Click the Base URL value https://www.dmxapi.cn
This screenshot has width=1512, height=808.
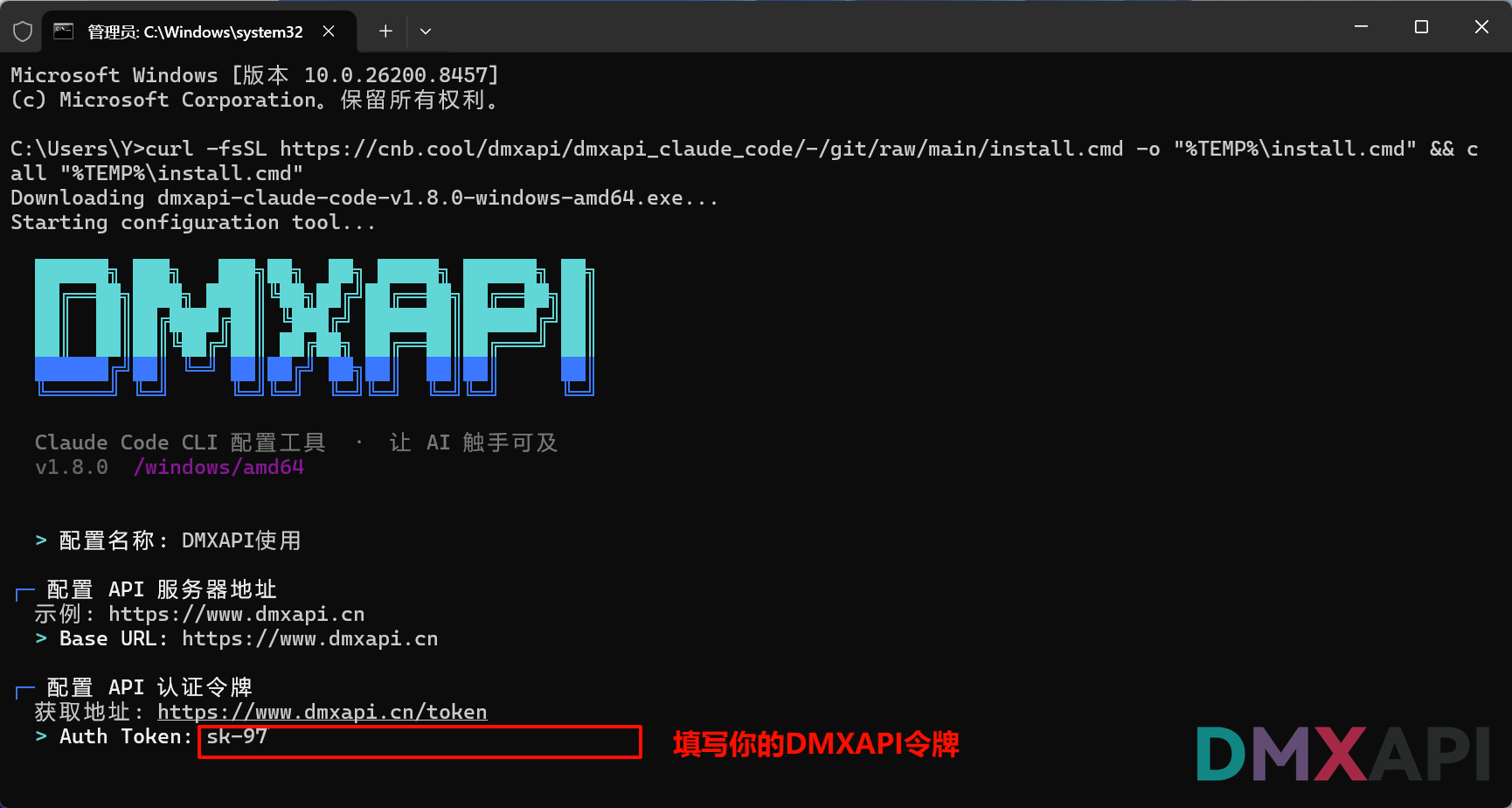click(310, 638)
